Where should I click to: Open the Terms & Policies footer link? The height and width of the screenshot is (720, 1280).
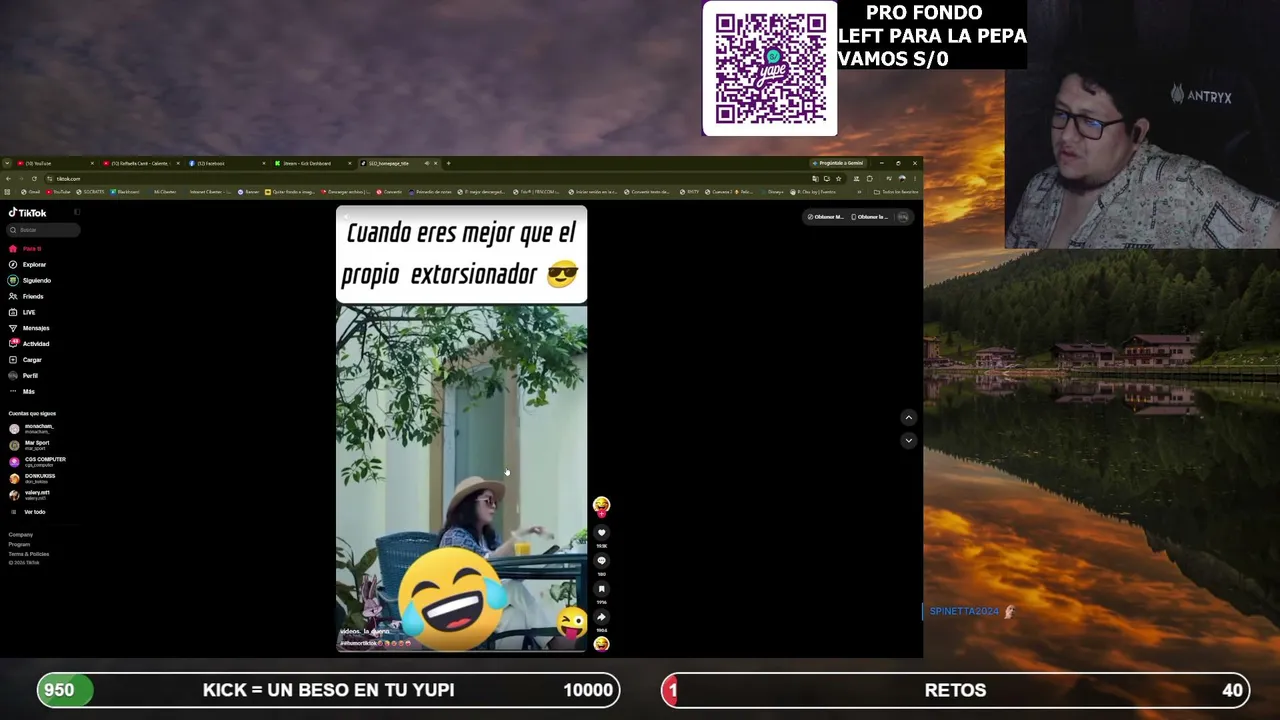28,554
